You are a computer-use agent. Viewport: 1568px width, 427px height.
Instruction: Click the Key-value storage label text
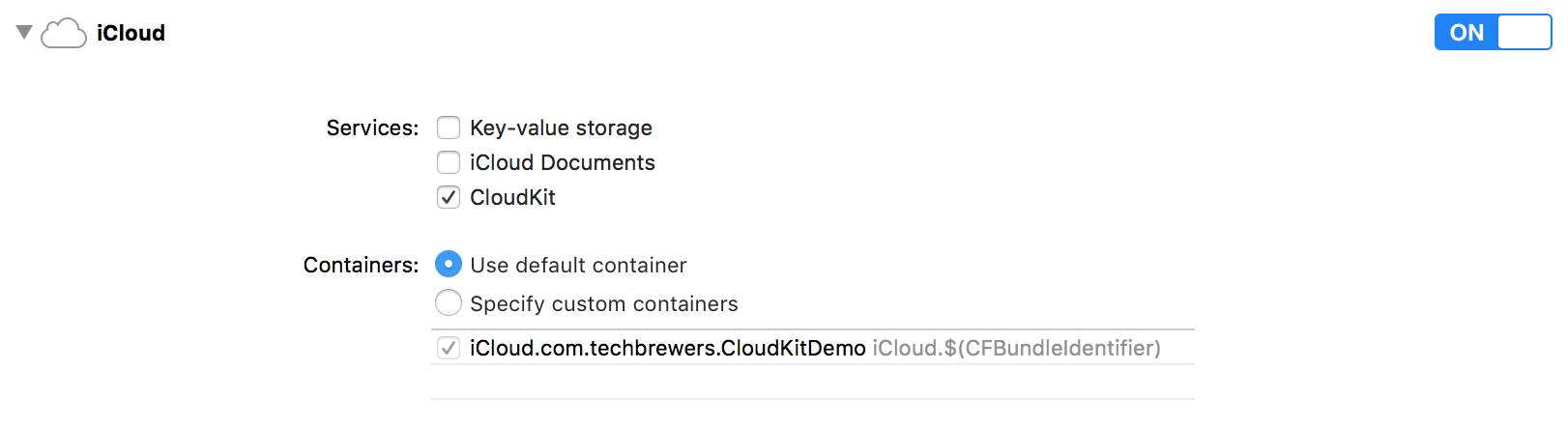pyautogui.click(x=561, y=128)
